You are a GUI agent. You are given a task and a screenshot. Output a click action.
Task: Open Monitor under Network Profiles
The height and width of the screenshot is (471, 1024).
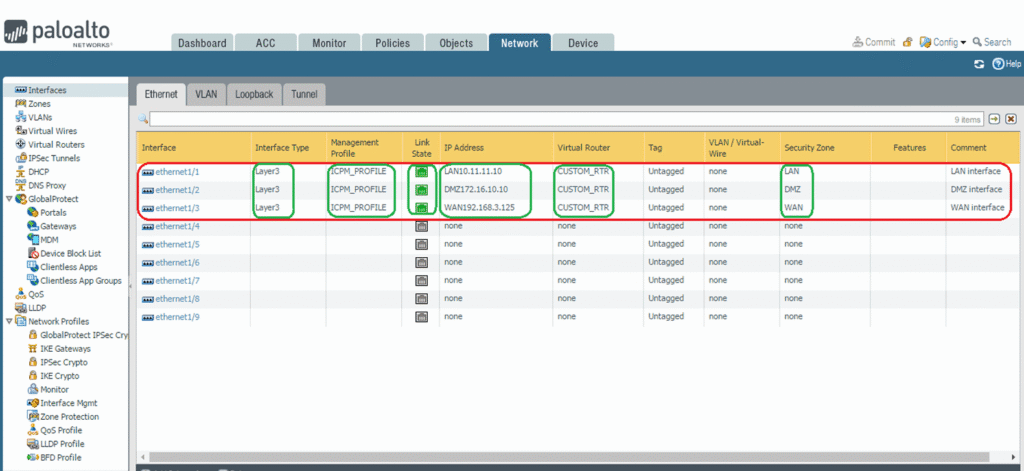pyautogui.click(x=54, y=389)
